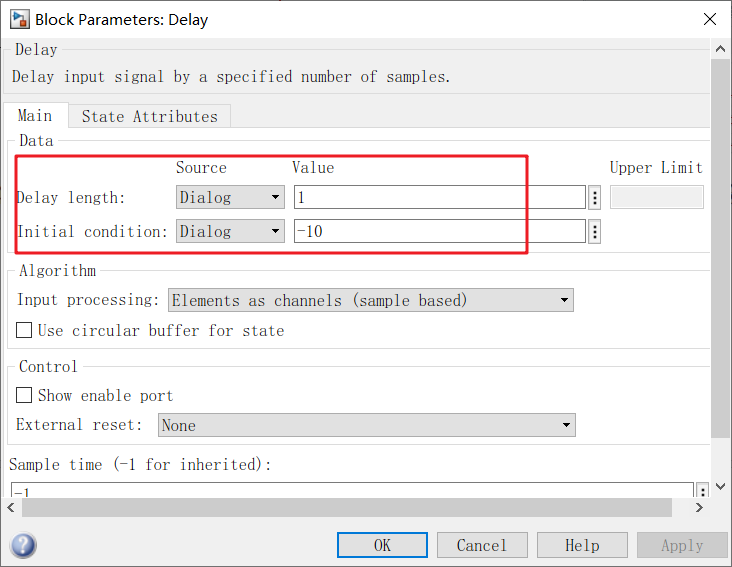
Task: Open the Initial condition value options menu
Action: (x=595, y=232)
